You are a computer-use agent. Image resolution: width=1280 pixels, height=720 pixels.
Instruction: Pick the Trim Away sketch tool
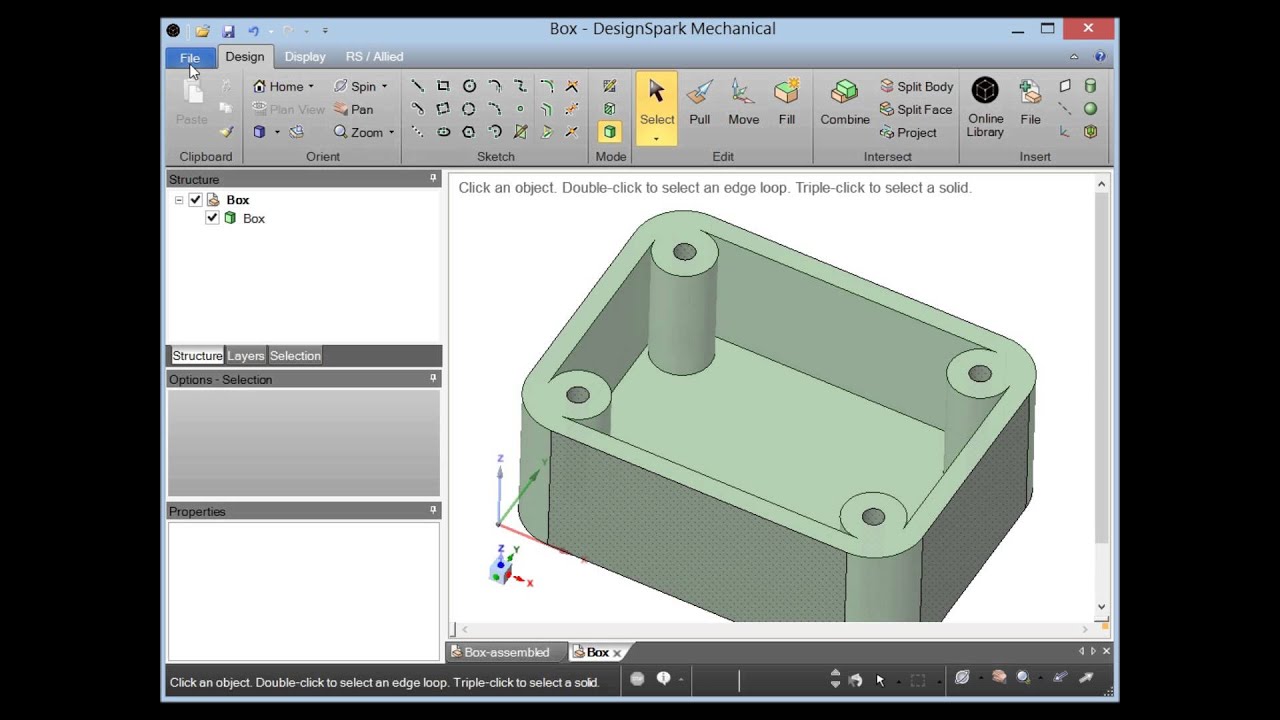pyautogui.click(x=572, y=86)
